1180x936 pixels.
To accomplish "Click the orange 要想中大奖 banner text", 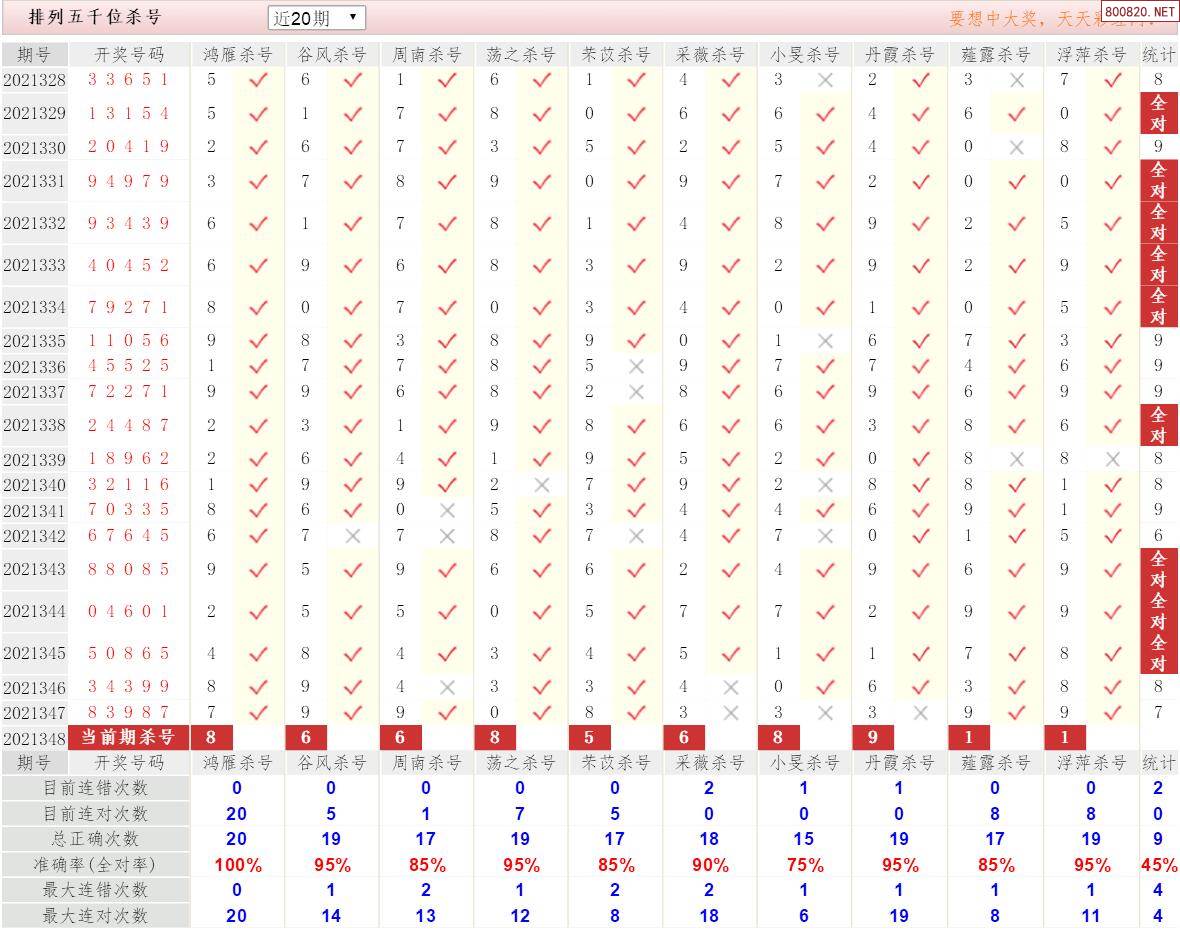I will click(1020, 19).
